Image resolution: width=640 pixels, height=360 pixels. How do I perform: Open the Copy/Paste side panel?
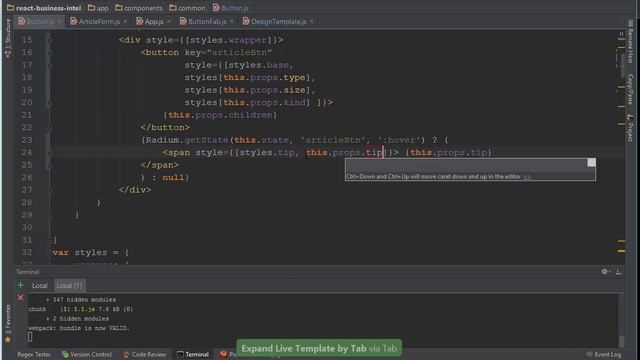[x=630, y=89]
